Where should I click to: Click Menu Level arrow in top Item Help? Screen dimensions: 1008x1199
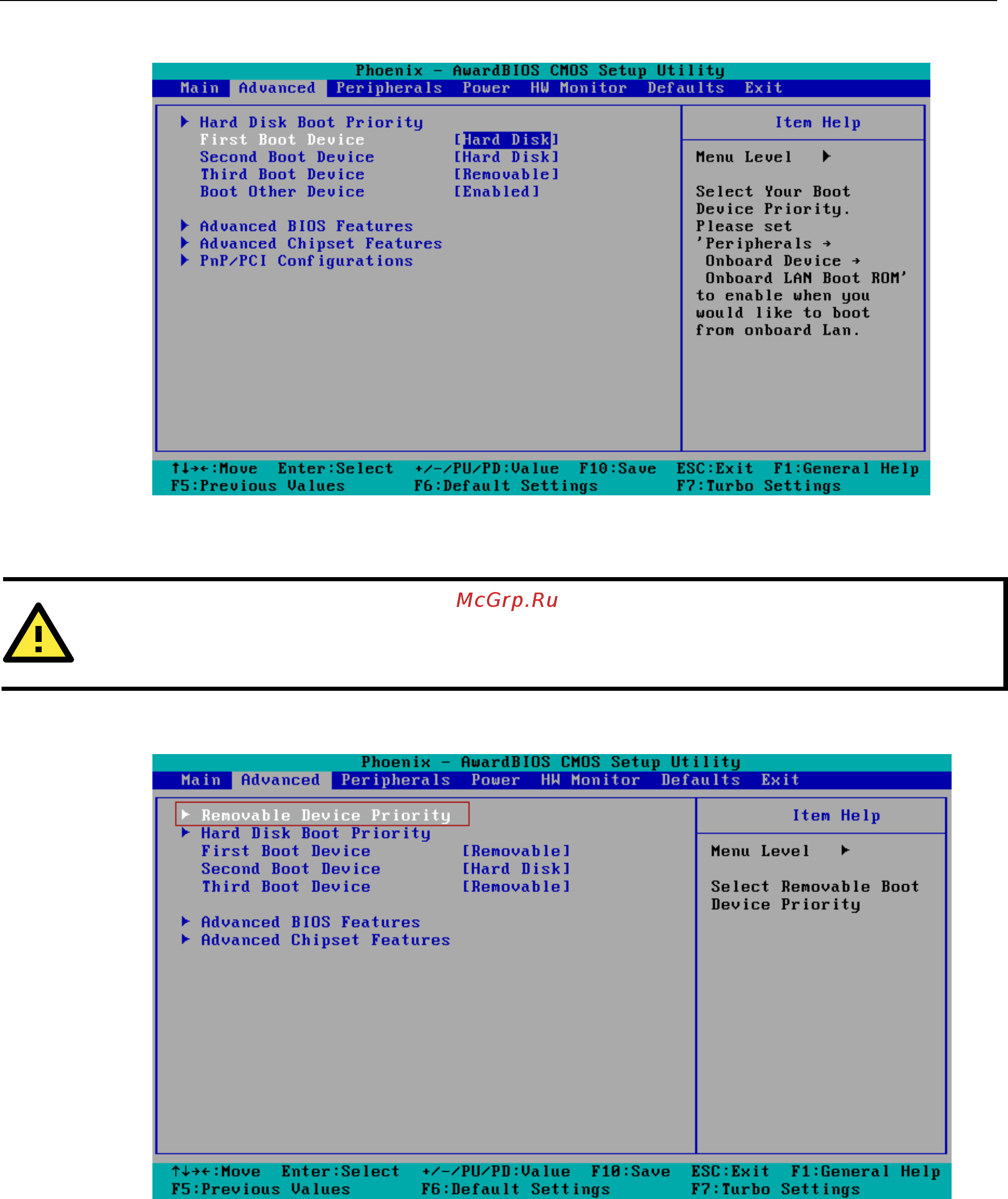pyautogui.click(x=826, y=156)
